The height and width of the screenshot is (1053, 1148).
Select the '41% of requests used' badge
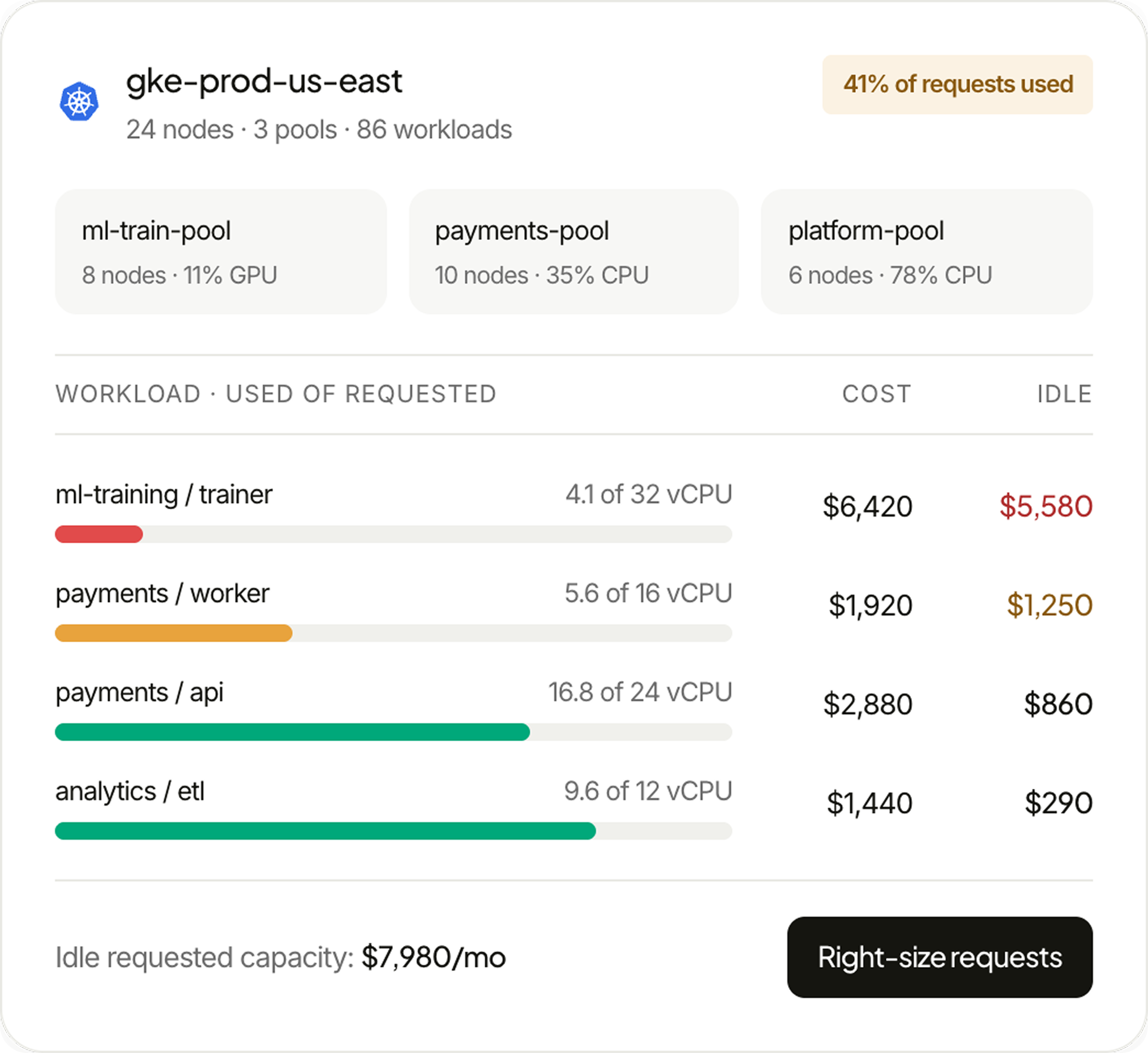(958, 84)
